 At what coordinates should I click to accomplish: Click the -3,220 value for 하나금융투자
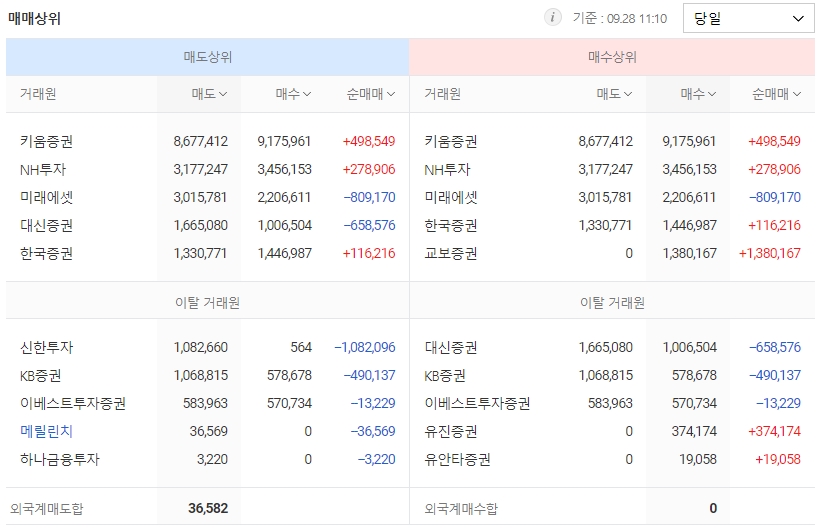pyautogui.click(x=376, y=459)
